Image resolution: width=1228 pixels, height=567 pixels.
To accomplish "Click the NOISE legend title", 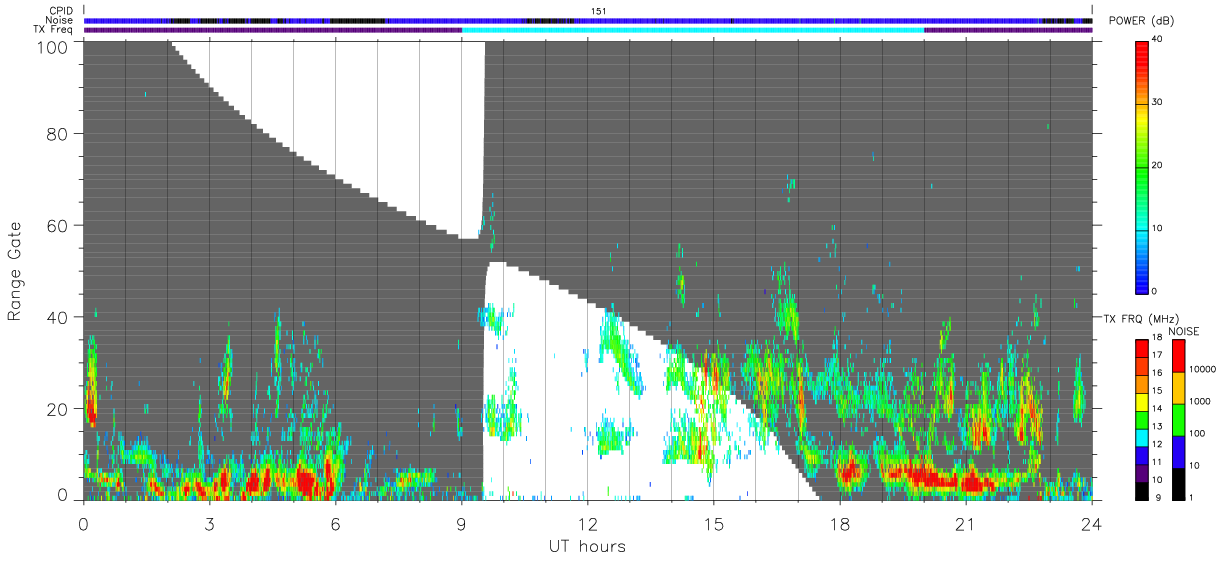I will tap(1185, 331).
